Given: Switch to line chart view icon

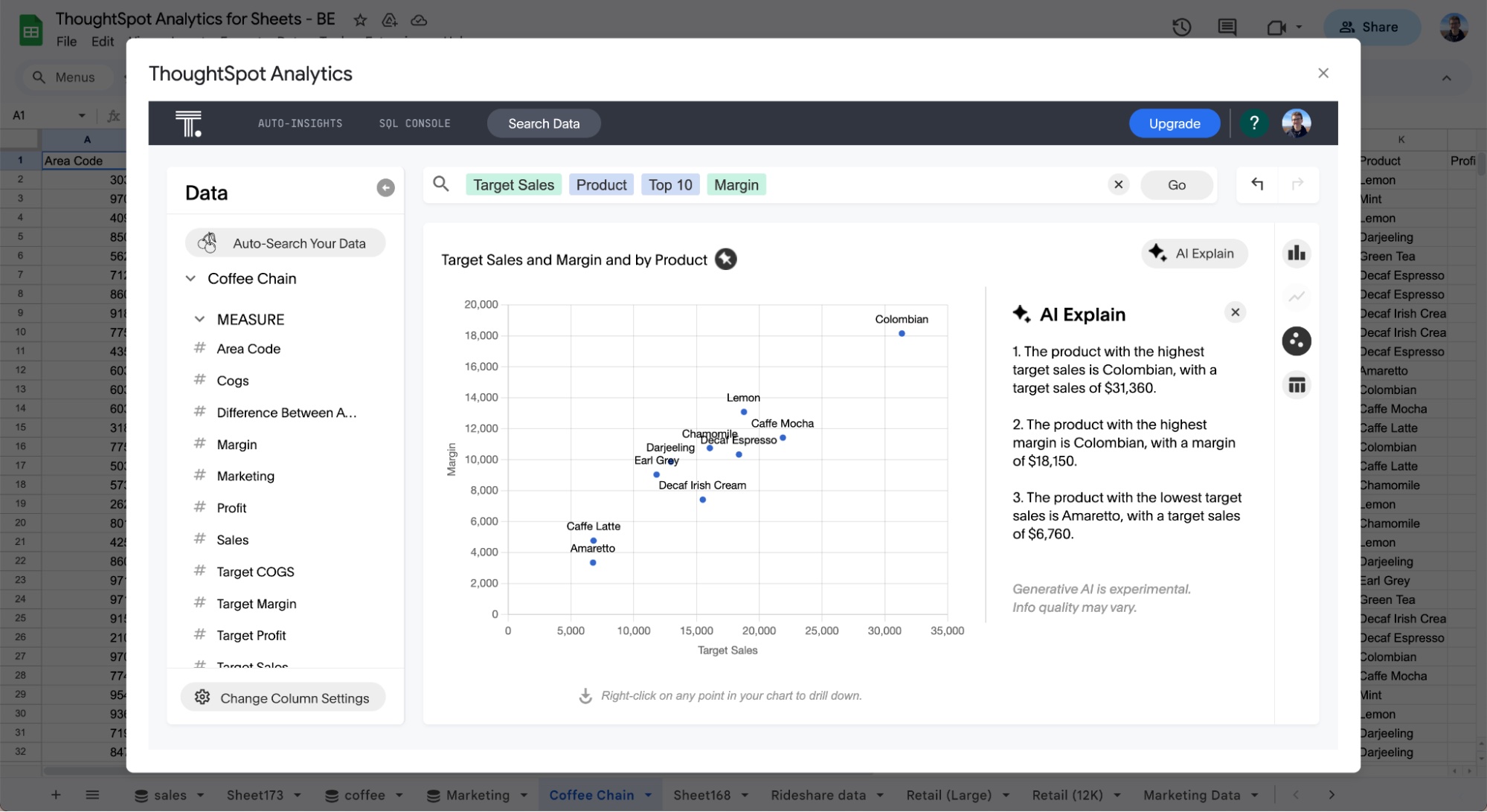Looking at the screenshot, I should pyautogui.click(x=1297, y=297).
